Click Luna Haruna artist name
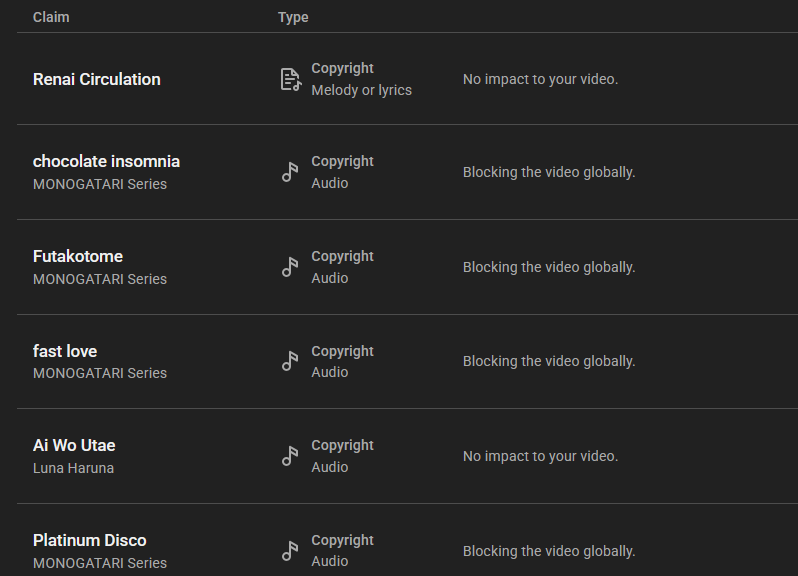The width and height of the screenshot is (798, 576). point(73,468)
